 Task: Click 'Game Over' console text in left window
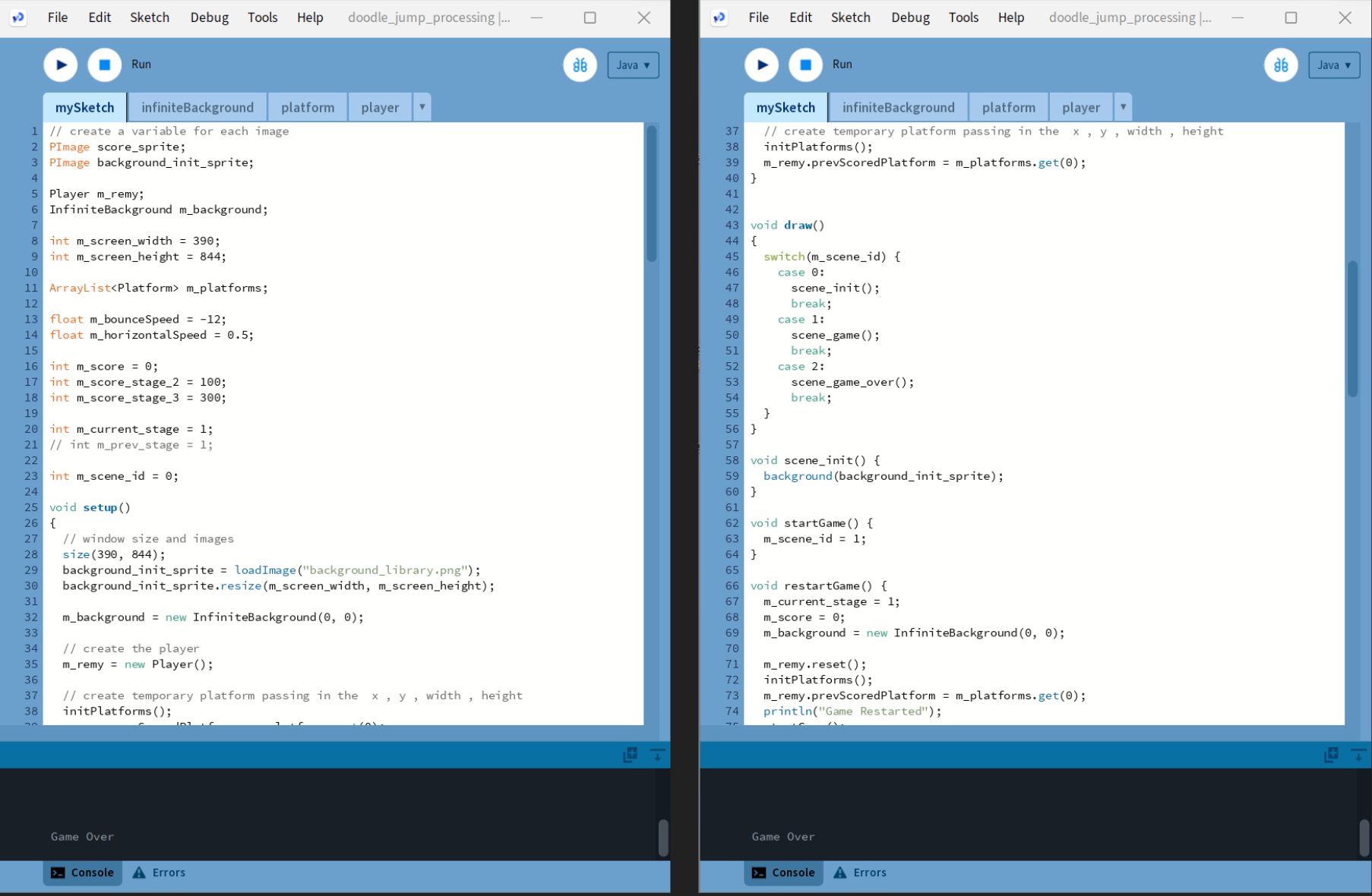click(x=82, y=837)
